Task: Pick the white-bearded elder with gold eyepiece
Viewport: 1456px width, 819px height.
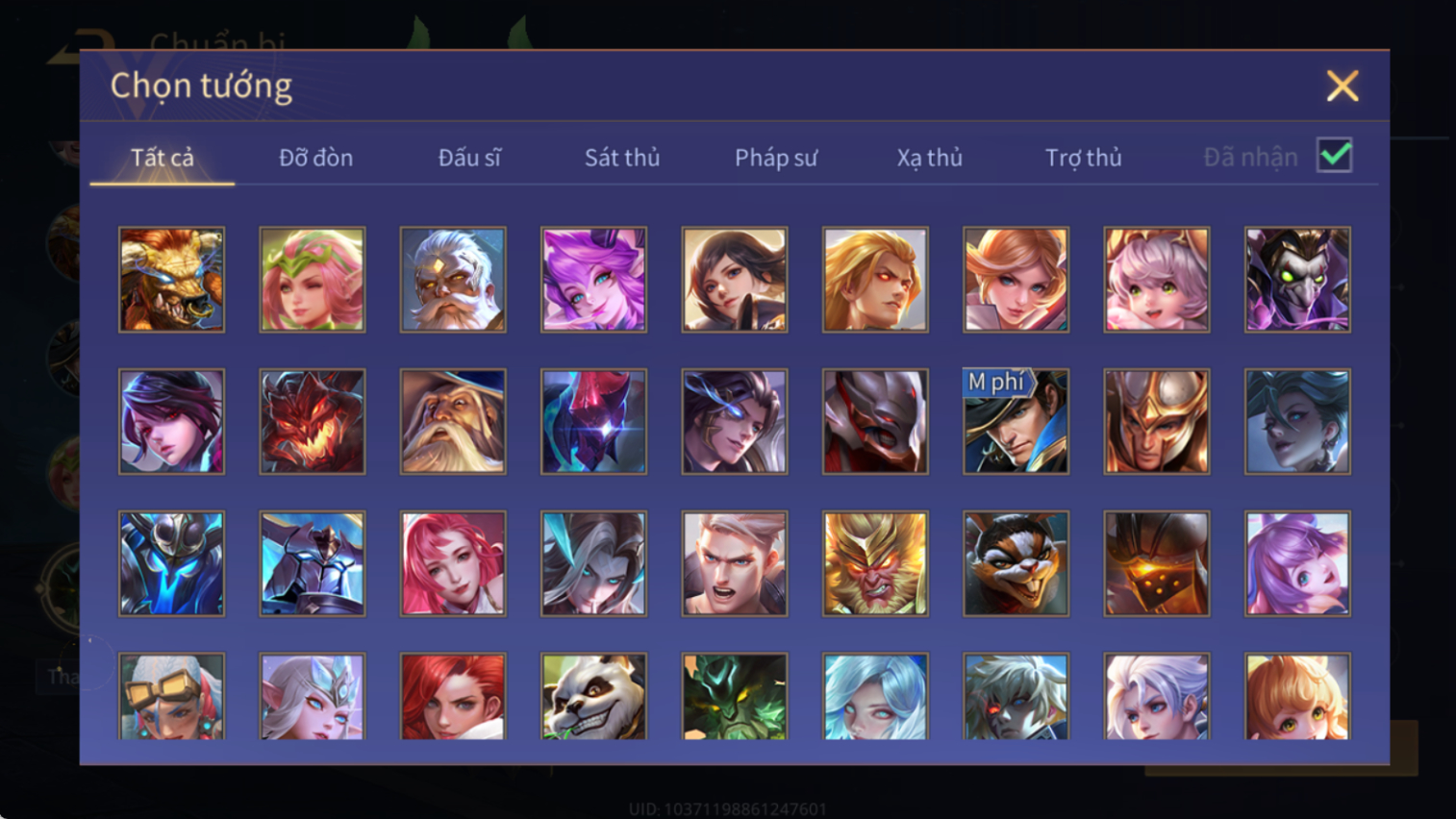Action: 453,280
